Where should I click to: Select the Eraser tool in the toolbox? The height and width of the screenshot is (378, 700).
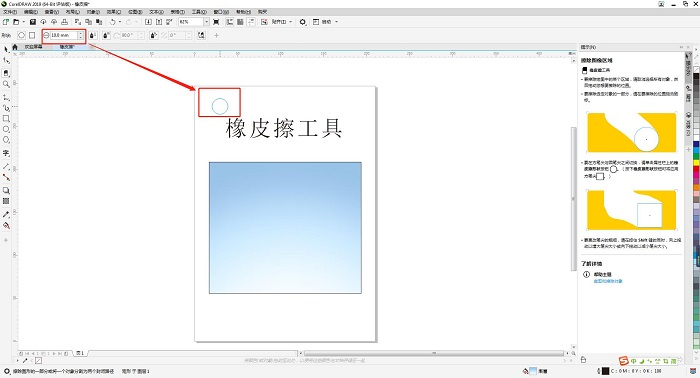coord(6,73)
